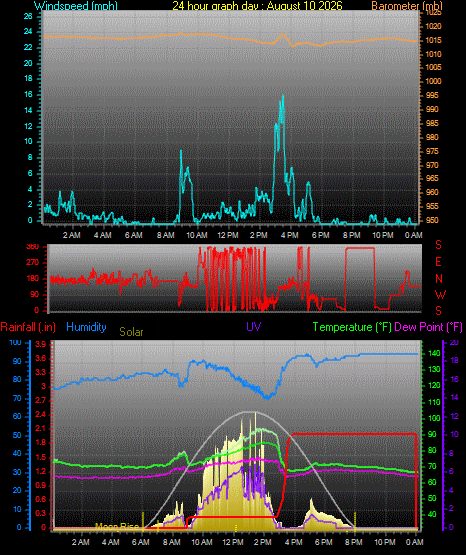Screen dimensions: 466x555
Task: Click the "Rainfall (.in)" legend label
Action: pos(28,327)
